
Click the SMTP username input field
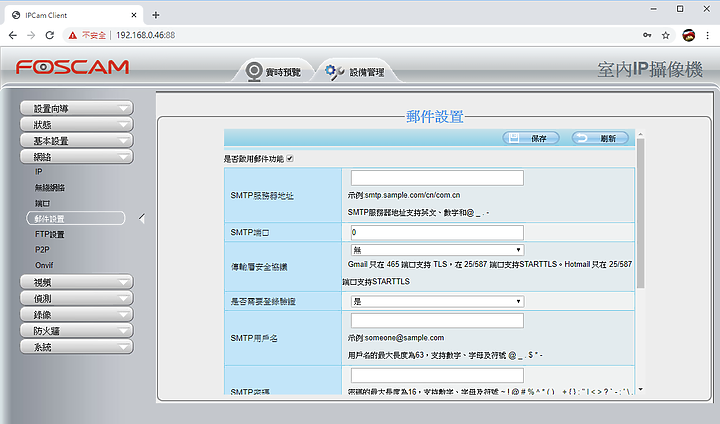click(437, 321)
